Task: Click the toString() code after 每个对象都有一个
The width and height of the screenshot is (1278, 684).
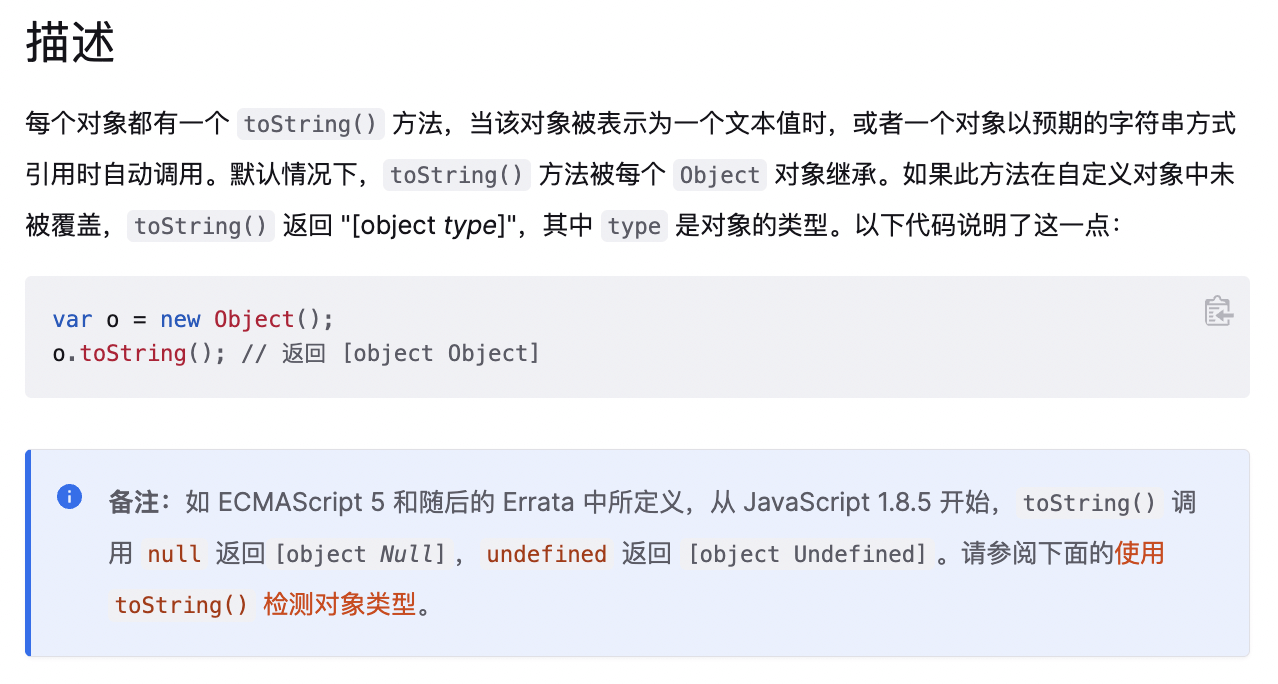Action: 311,124
